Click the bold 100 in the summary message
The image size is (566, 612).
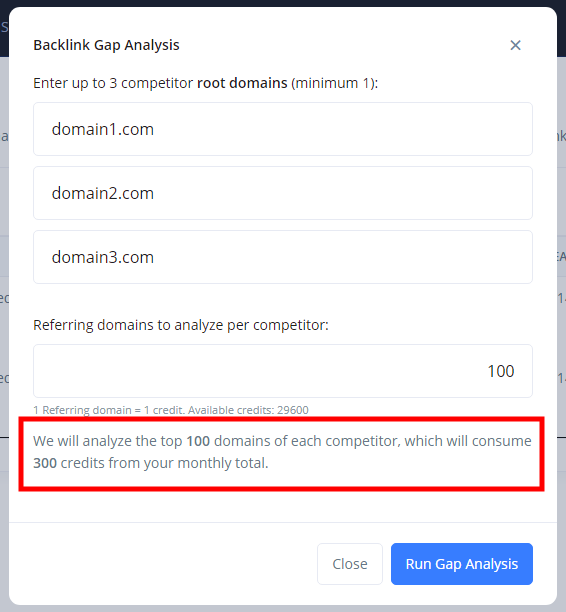198,441
